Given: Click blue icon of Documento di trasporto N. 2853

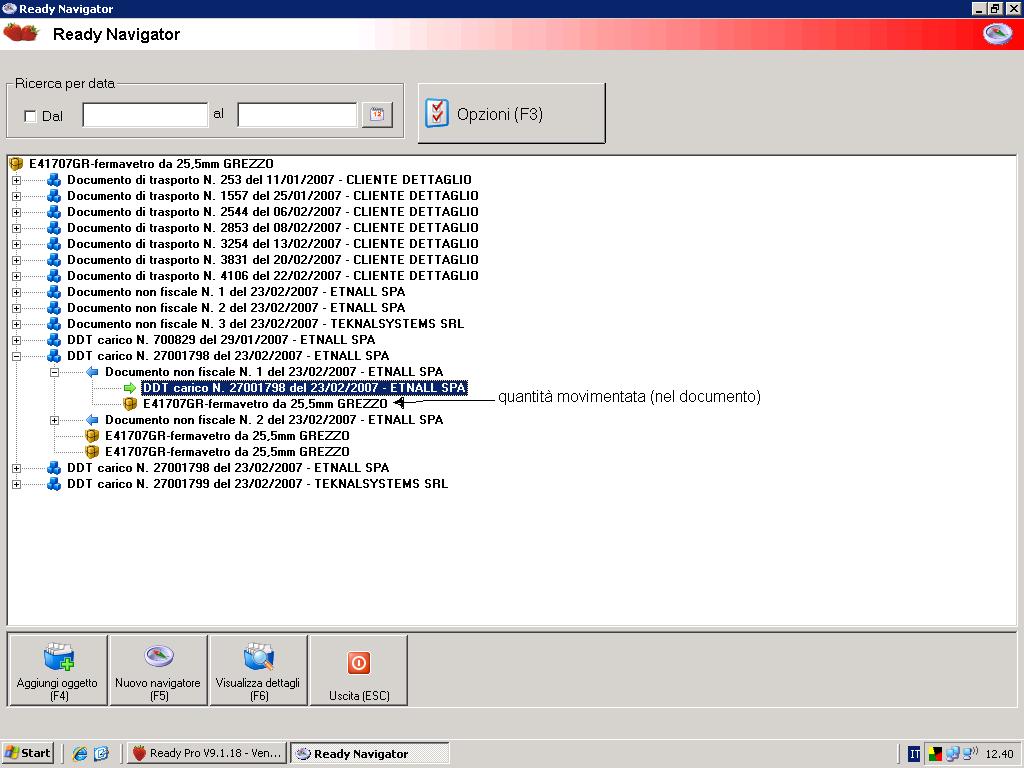Looking at the screenshot, I should click(54, 228).
